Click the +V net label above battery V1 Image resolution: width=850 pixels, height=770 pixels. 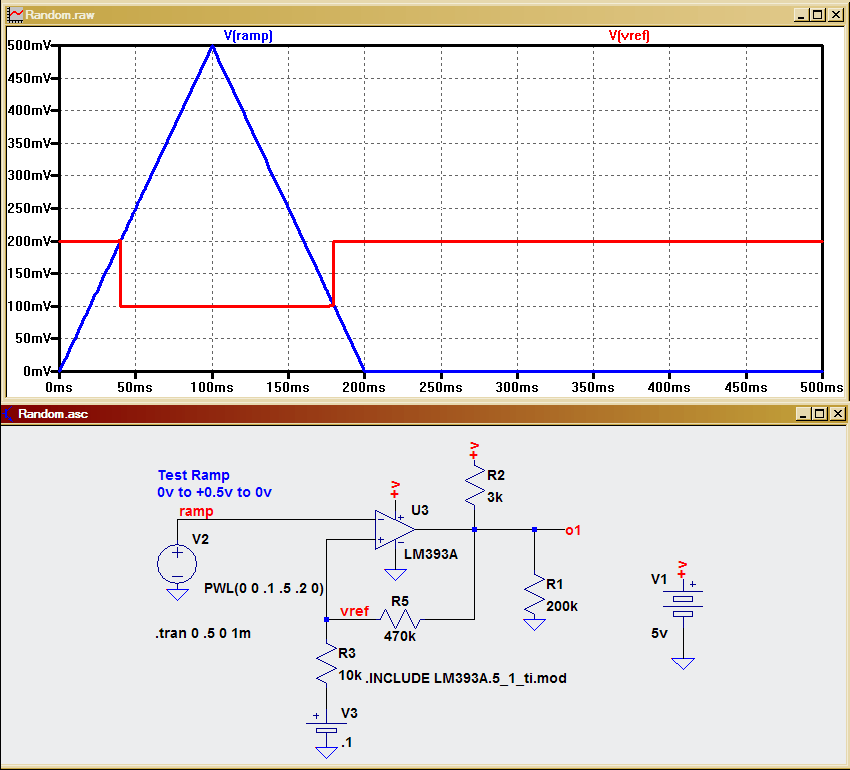(x=682, y=570)
